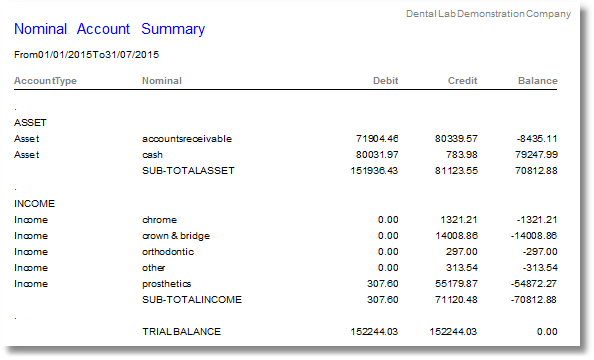Click the accountsreceivable nominal name
Viewport: 594px width, 360px height.
tap(187, 139)
